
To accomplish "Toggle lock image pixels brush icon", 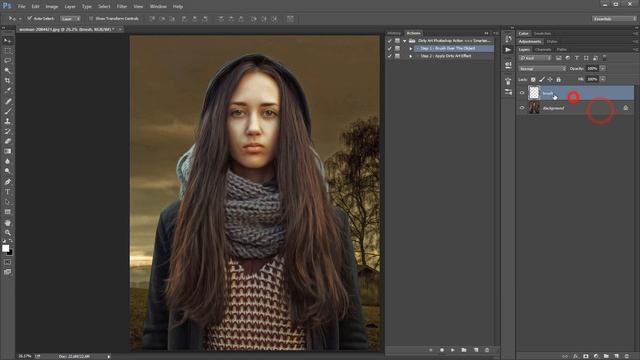I will 542,79.
